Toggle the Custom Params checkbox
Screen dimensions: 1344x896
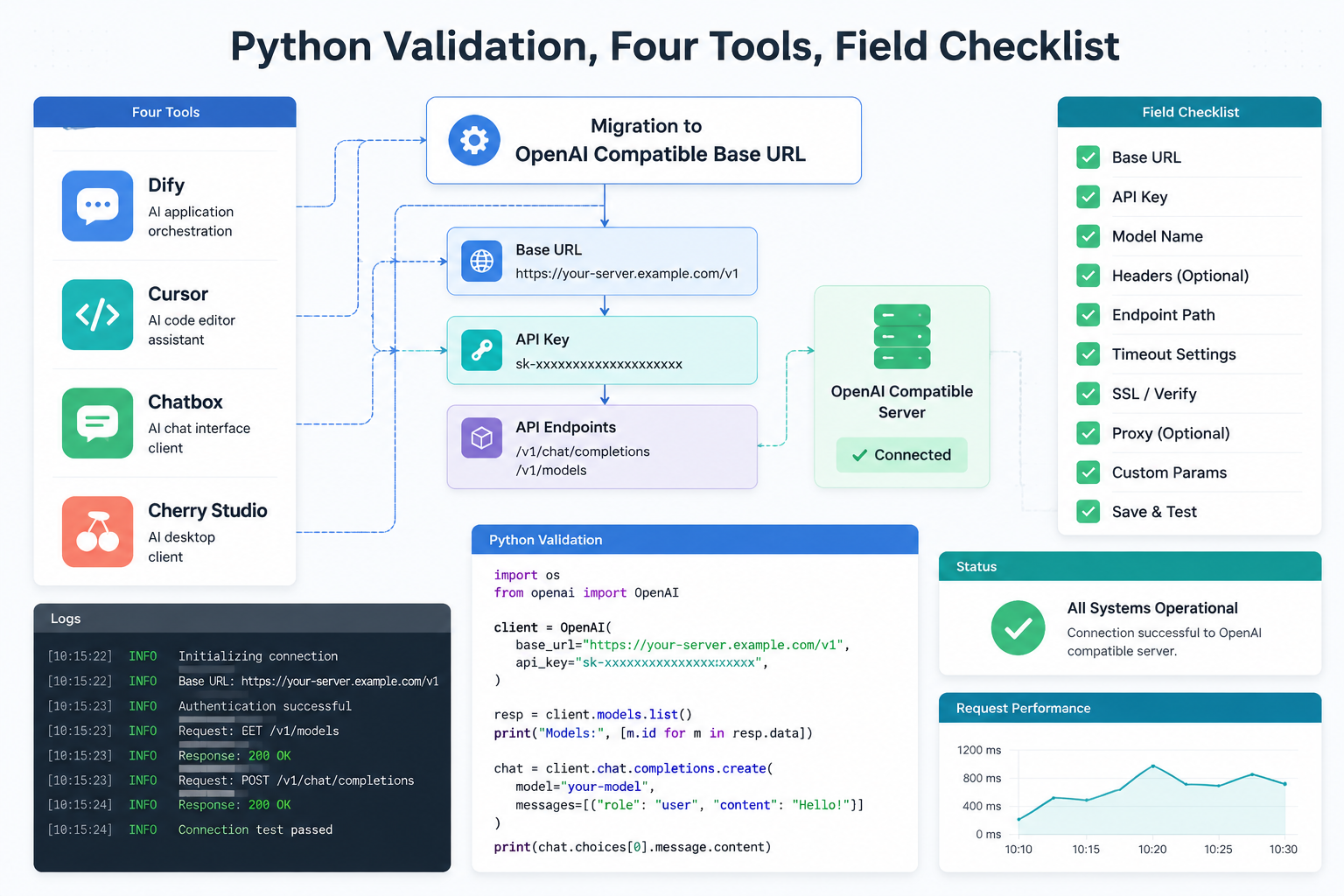point(1088,472)
